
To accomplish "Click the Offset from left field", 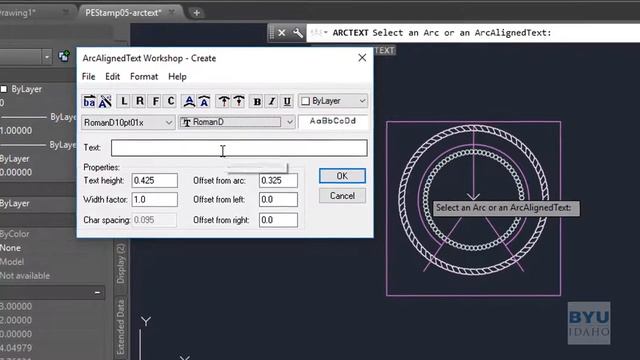I will click(x=278, y=200).
